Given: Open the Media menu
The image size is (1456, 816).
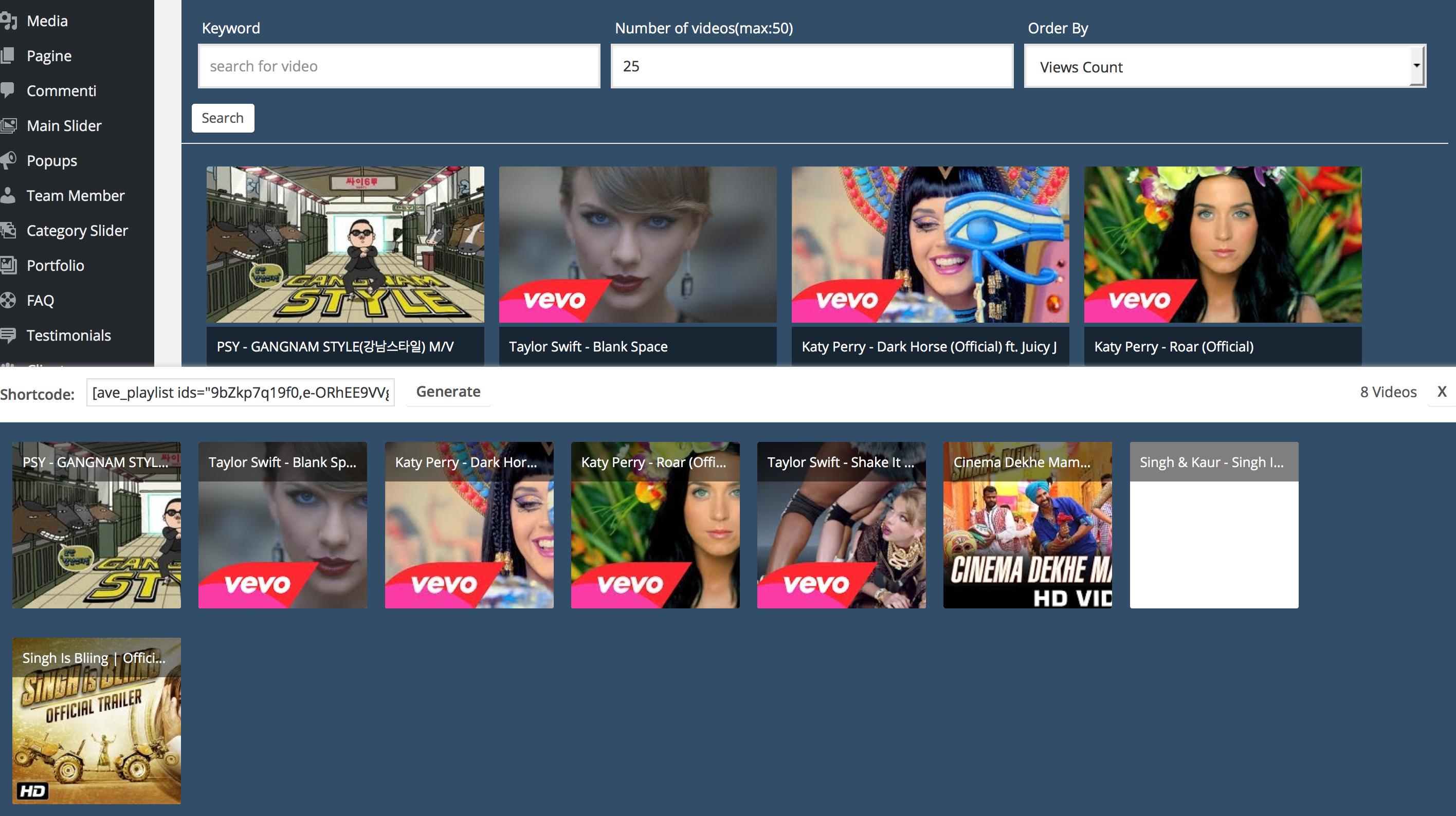Looking at the screenshot, I should coord(47,21).
